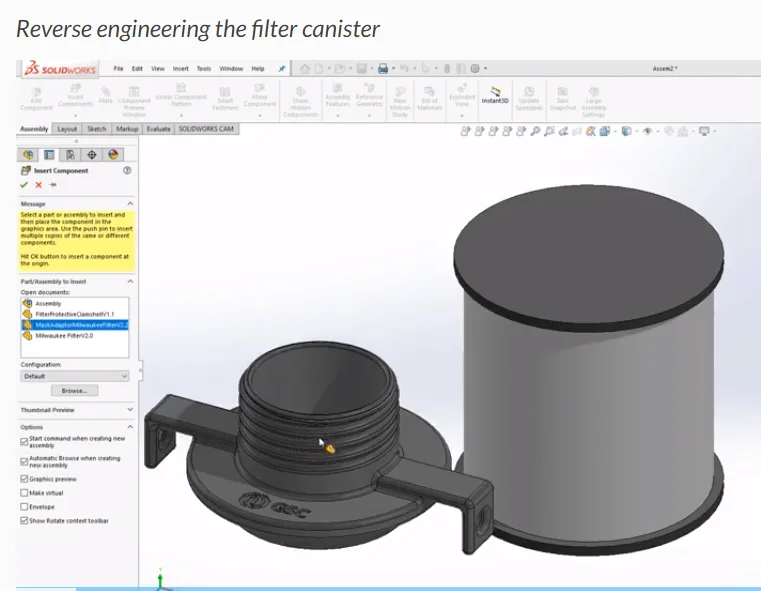Viewport: 761px width, 591px height.
Task: Switch to the Evaluate tab
Action: tap(158, 129)
